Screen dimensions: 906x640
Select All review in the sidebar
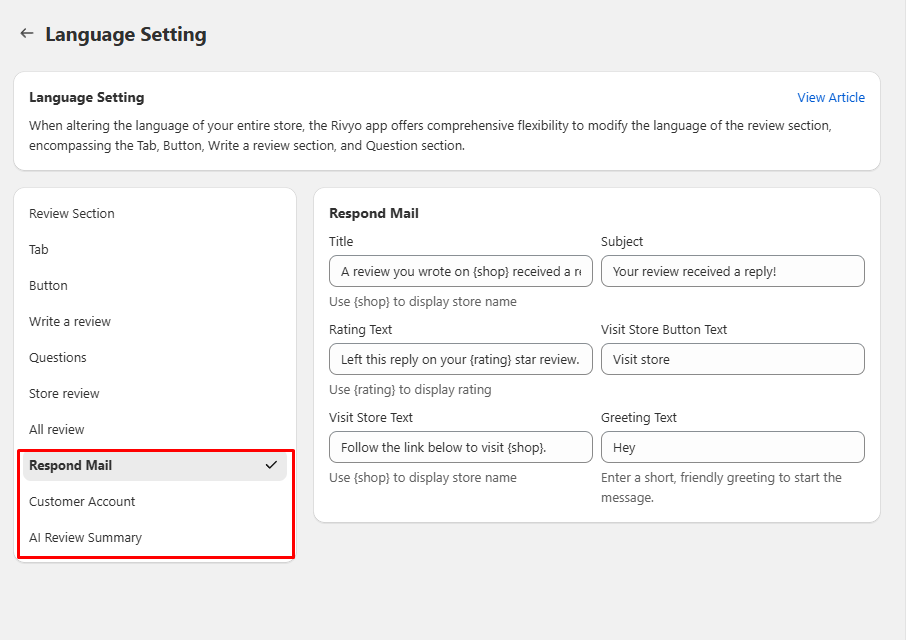57,430
